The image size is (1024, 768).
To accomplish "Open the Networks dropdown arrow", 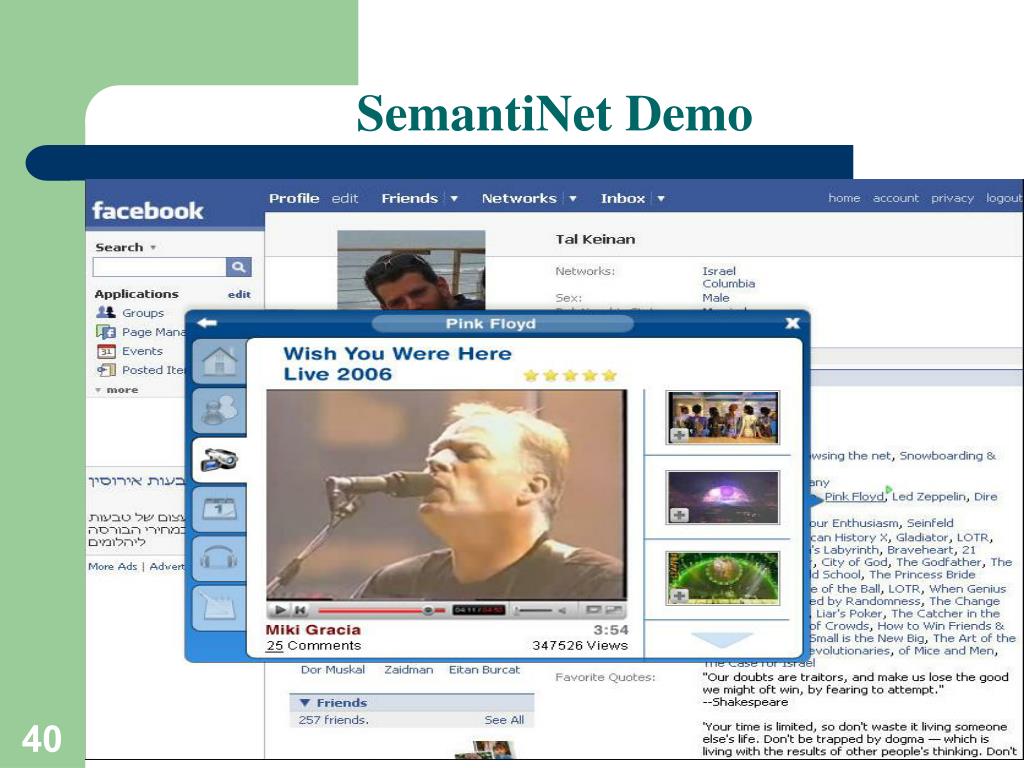I will (573, 199).
